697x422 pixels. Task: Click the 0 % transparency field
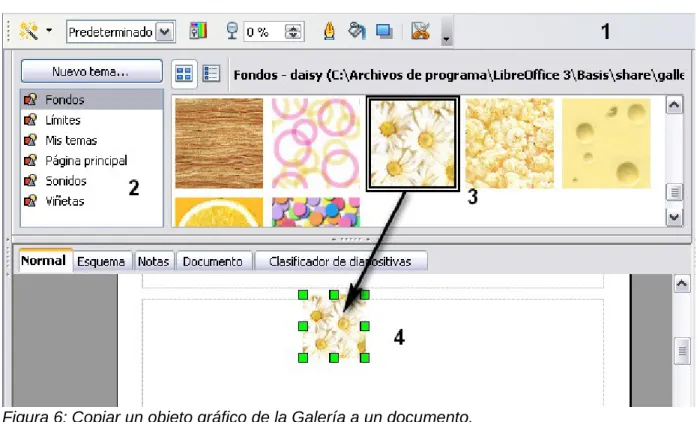point(263,32)
